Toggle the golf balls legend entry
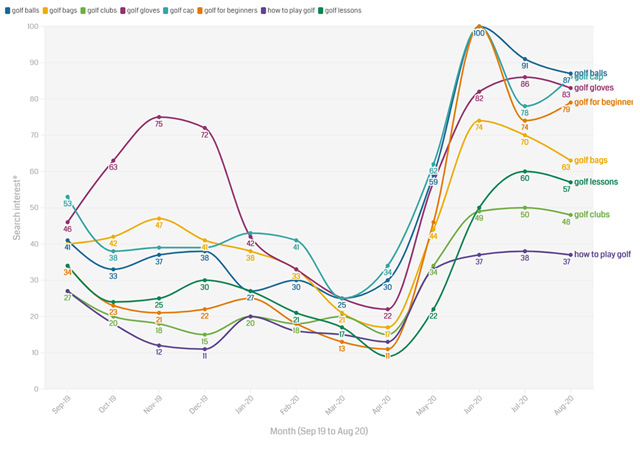The image size is (640, 453). pyautogui.click(x=22, y=11)
